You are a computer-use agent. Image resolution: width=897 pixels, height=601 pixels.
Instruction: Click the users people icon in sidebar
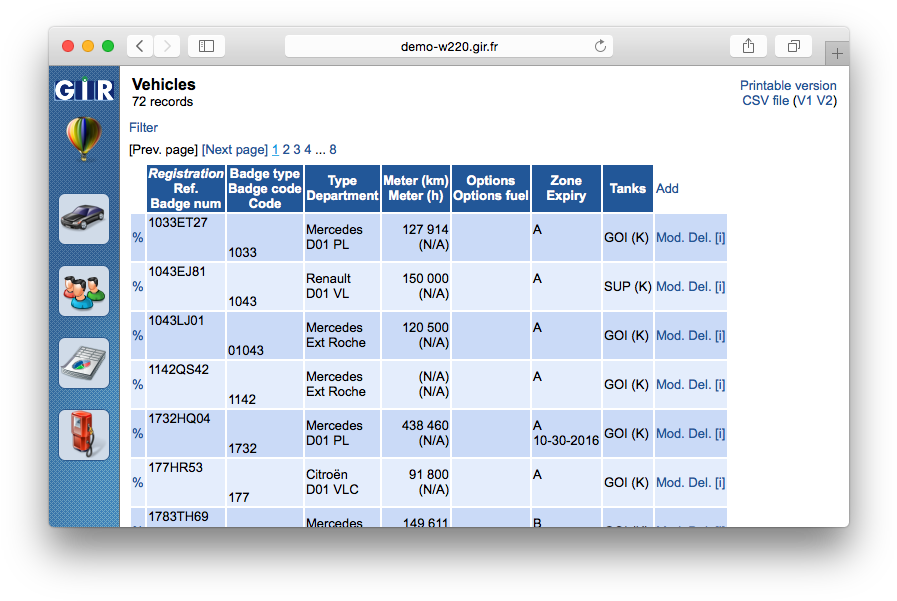point(84,291)
